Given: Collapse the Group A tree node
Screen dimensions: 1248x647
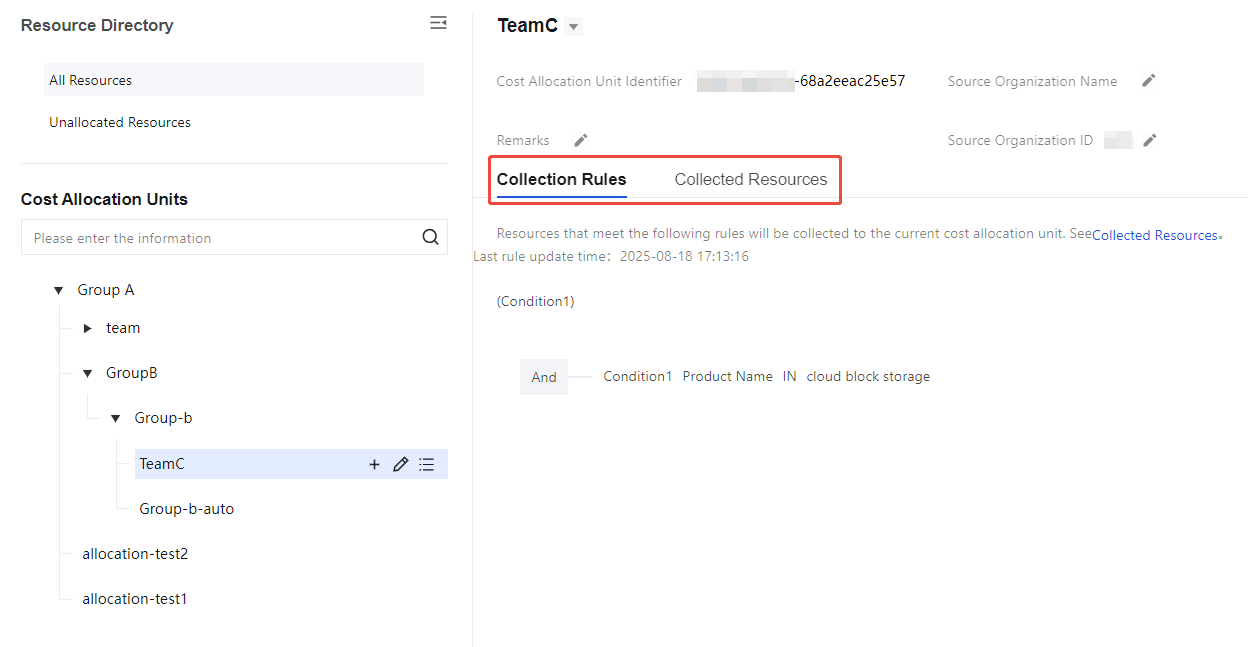Looking at the screenshot, I should pyautogui.click(x=58, y=290).
